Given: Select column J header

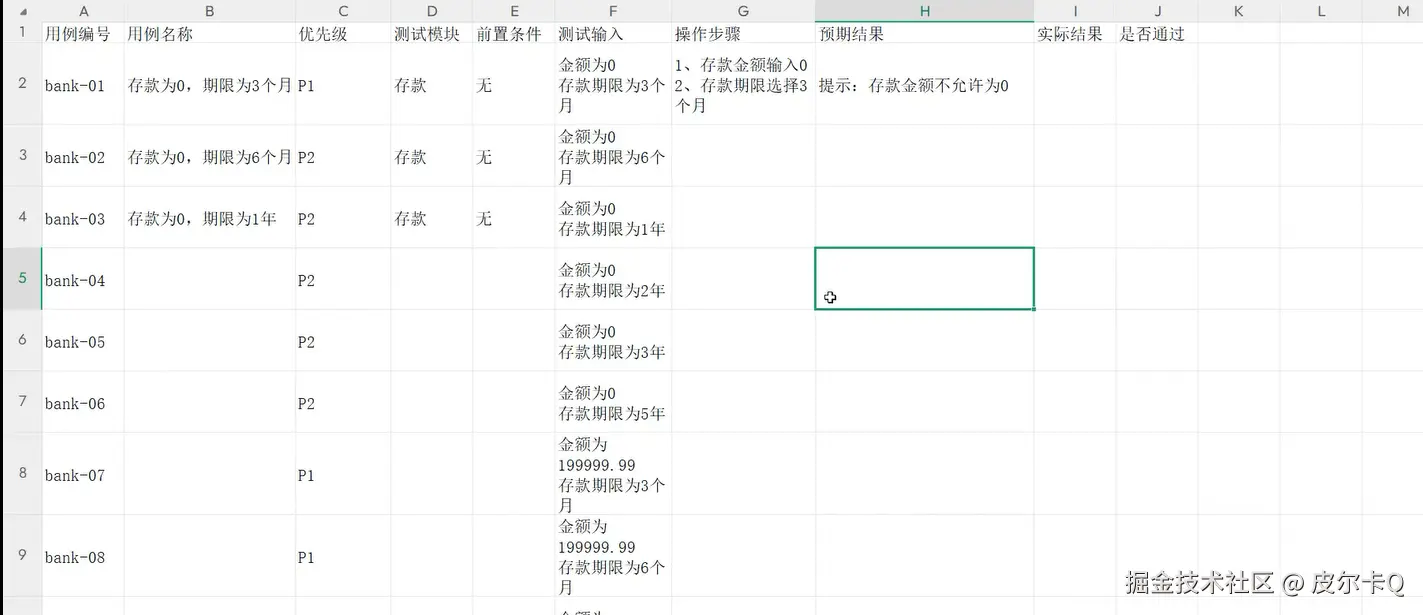Looking at the screenshot, I should point(1157,11).
